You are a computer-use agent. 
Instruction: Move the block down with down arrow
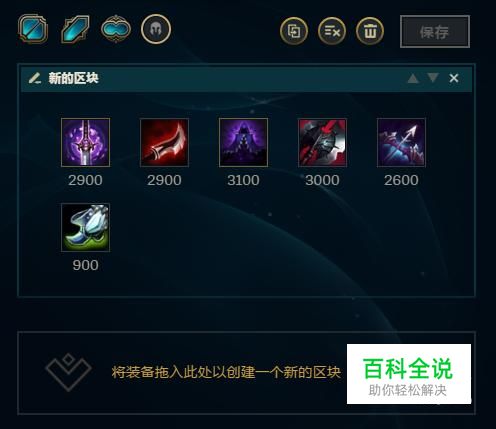click(433, 78)
